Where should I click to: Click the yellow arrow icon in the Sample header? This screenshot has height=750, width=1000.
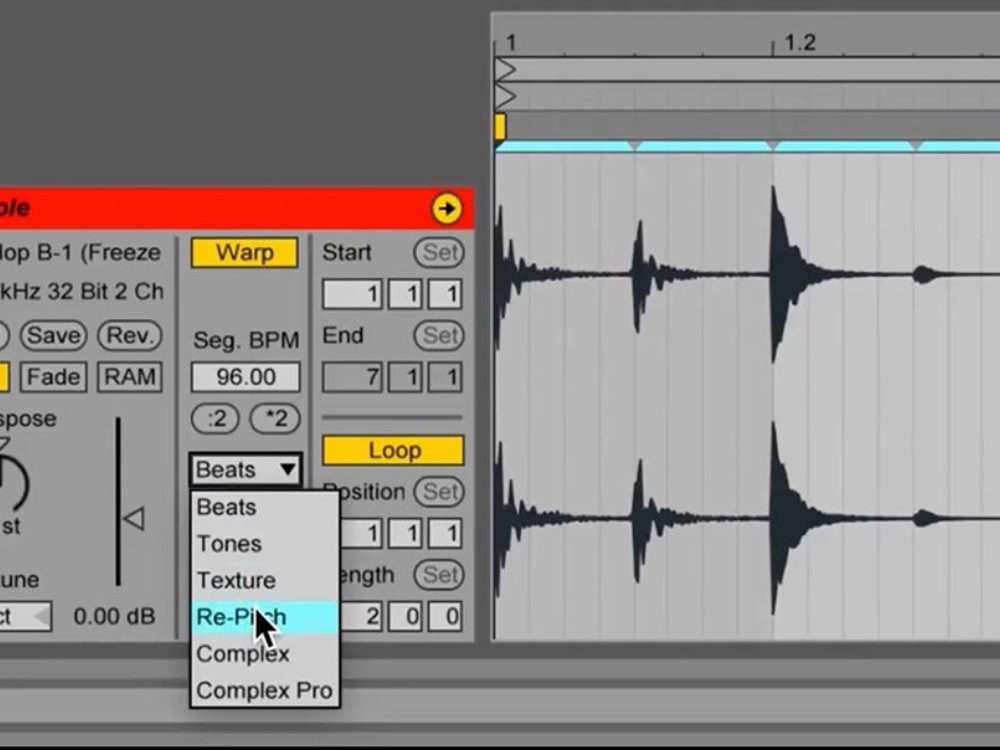coord(446,209)
